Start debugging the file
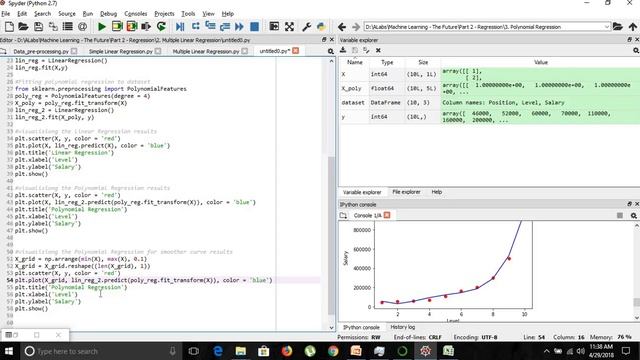This screenshot has width=640, height=360. (180, 27)
